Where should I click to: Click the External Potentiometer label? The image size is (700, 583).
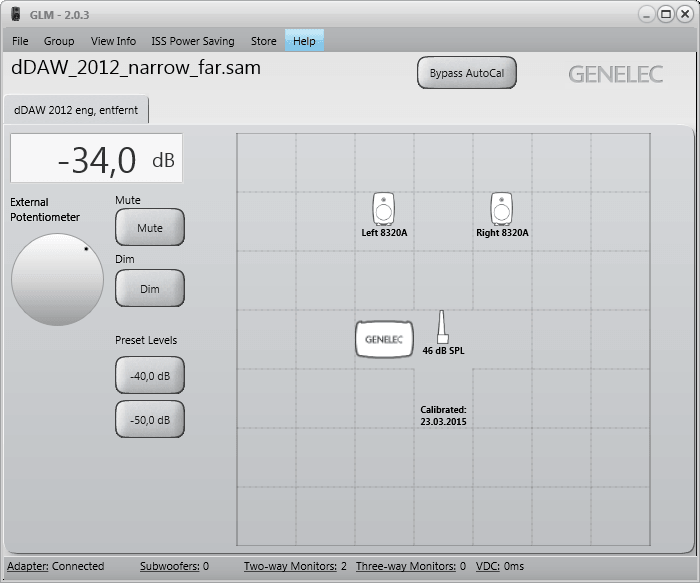click(x=45, y=209)
